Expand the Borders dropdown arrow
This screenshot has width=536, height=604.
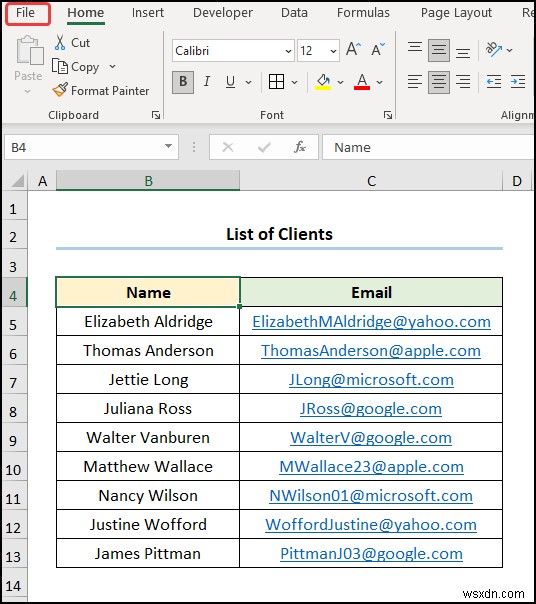click(294, 82)
